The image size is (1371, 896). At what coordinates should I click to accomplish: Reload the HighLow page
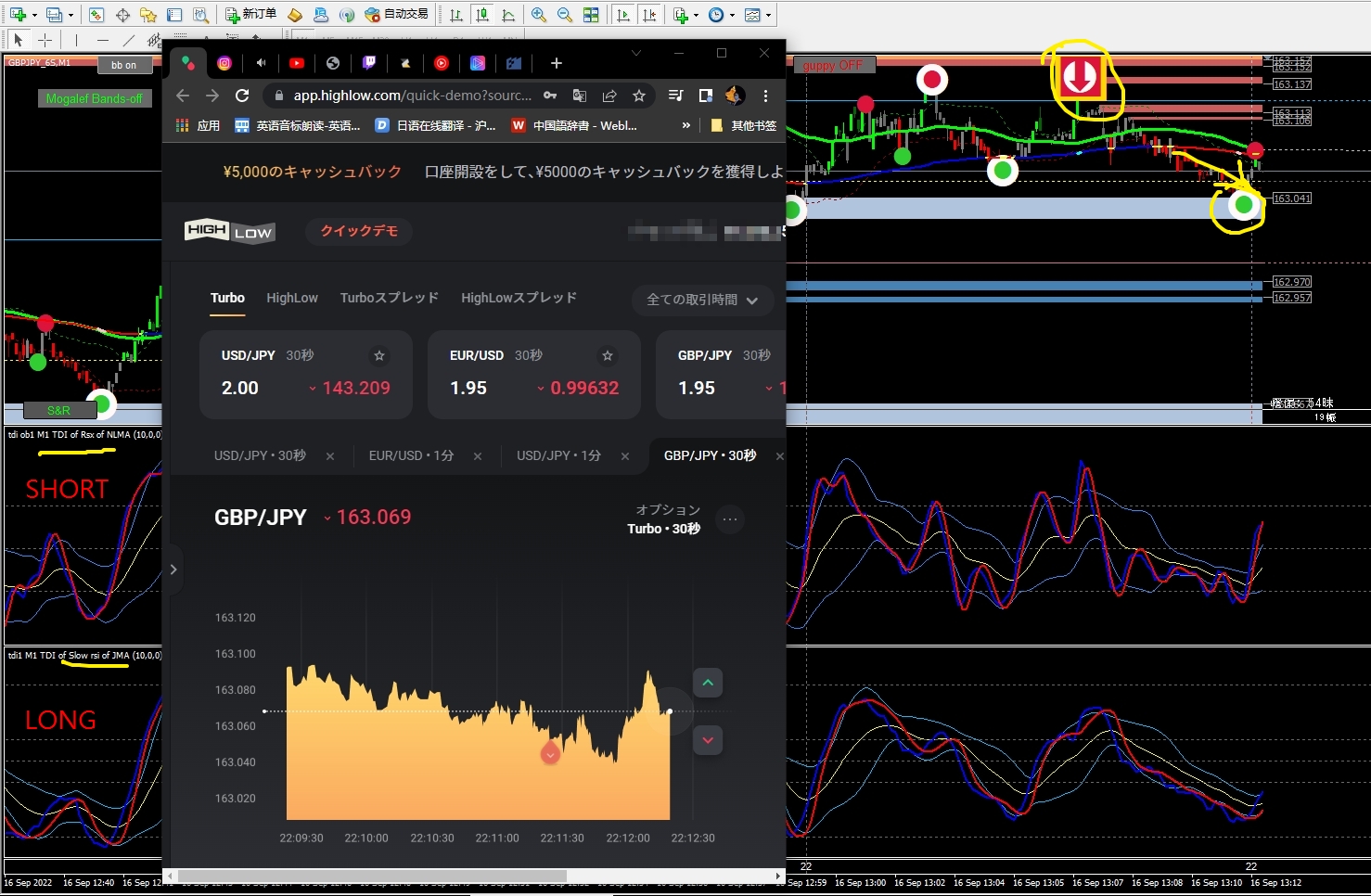tap(242, 96)
